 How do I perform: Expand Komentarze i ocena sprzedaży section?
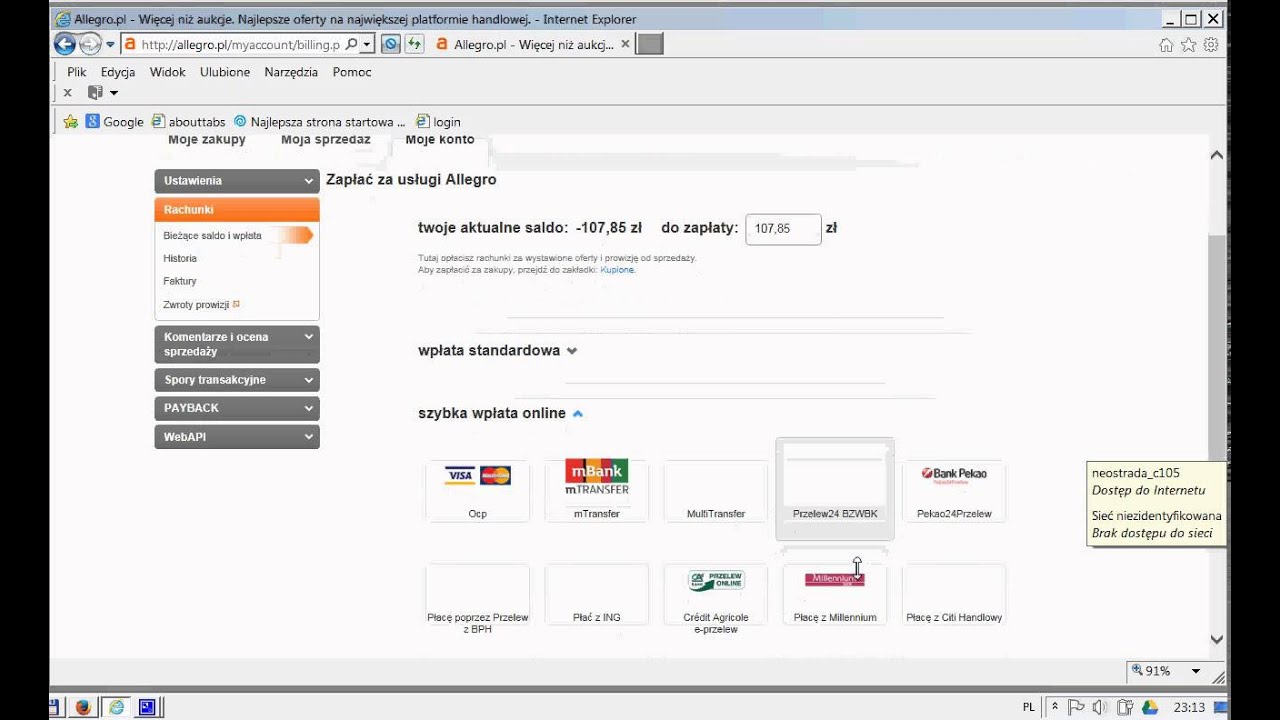pyautogui.click(x=237, y=344)
